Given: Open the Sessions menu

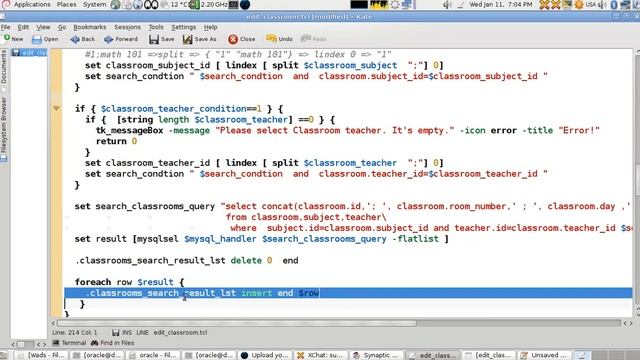Looking at the screenshot, I should (127, 27).
